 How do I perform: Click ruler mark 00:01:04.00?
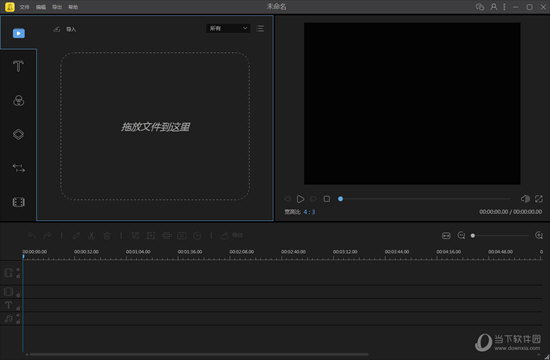[138, 252]
